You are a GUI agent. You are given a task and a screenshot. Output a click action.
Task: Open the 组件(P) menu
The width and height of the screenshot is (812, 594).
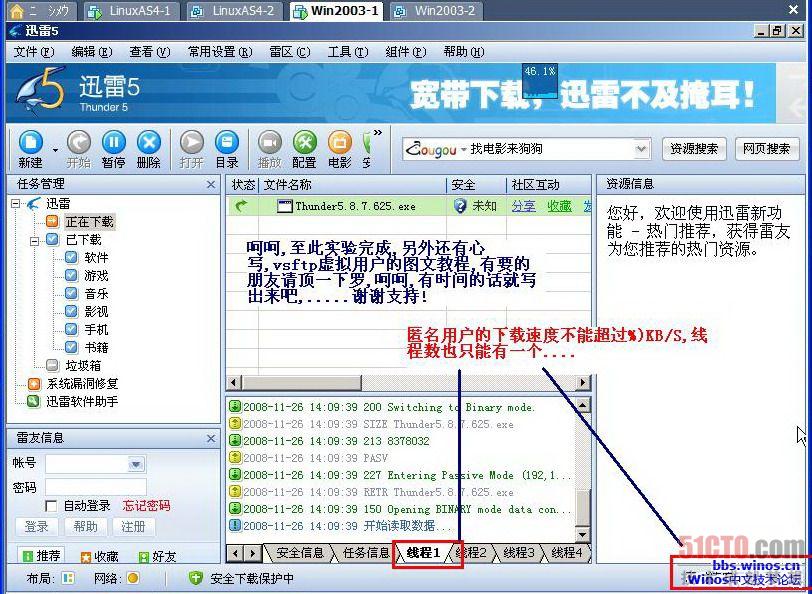point(406,52)
